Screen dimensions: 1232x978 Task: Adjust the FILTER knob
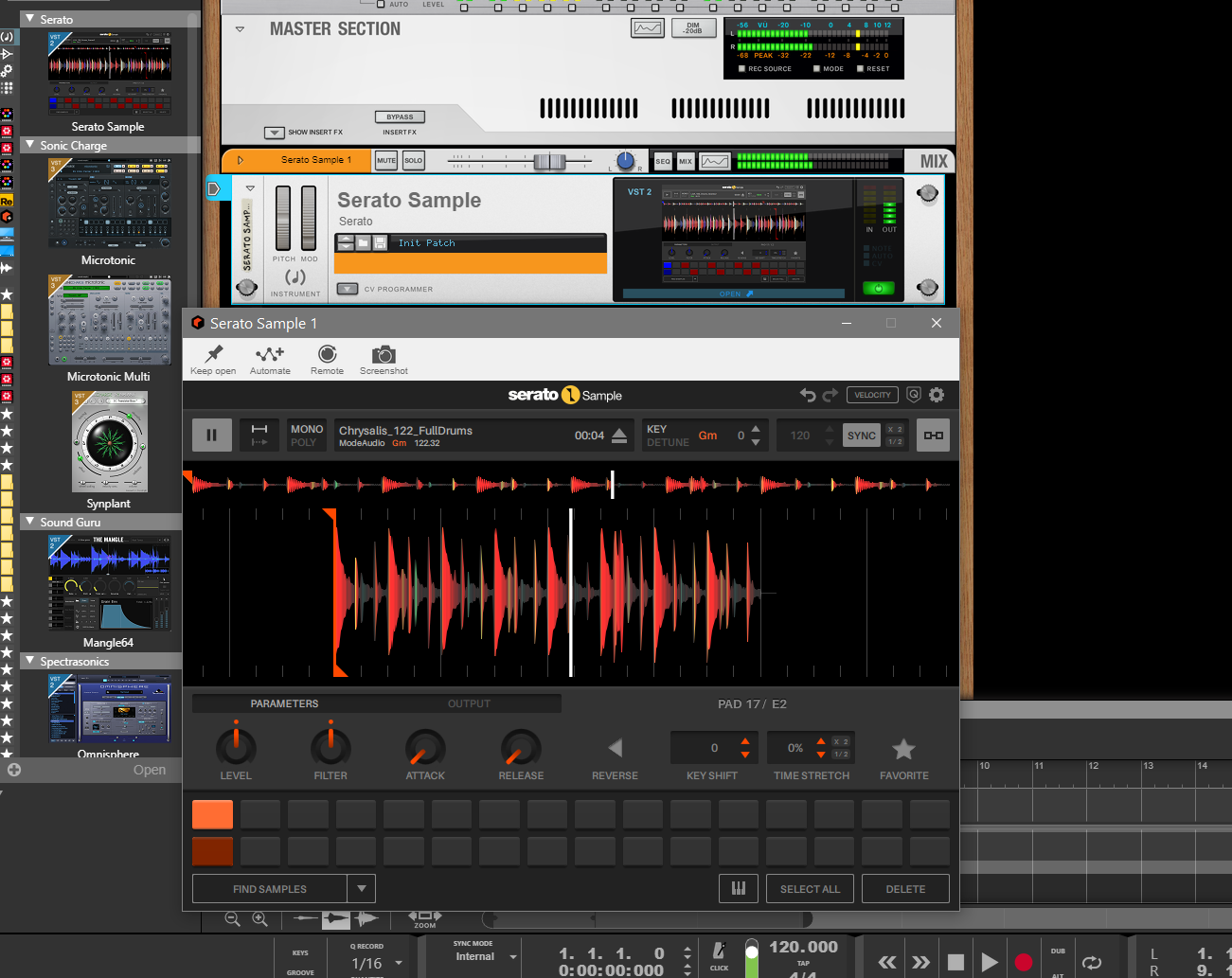[x=330, y=747]
